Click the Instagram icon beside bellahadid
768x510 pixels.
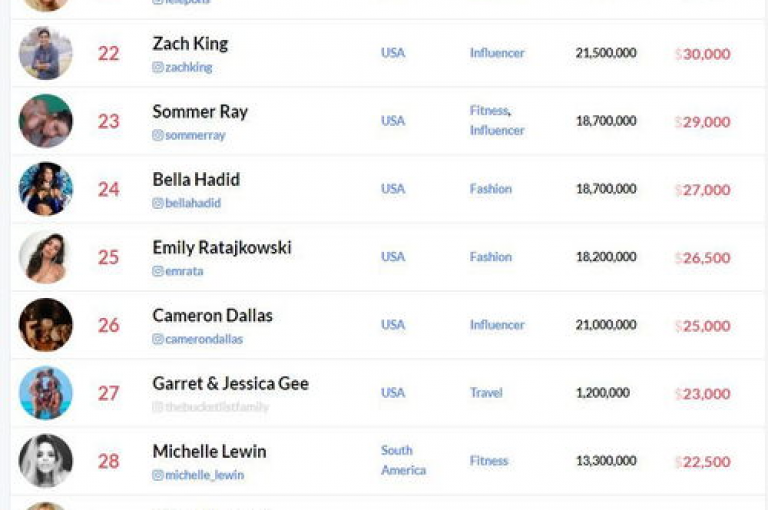158,203
